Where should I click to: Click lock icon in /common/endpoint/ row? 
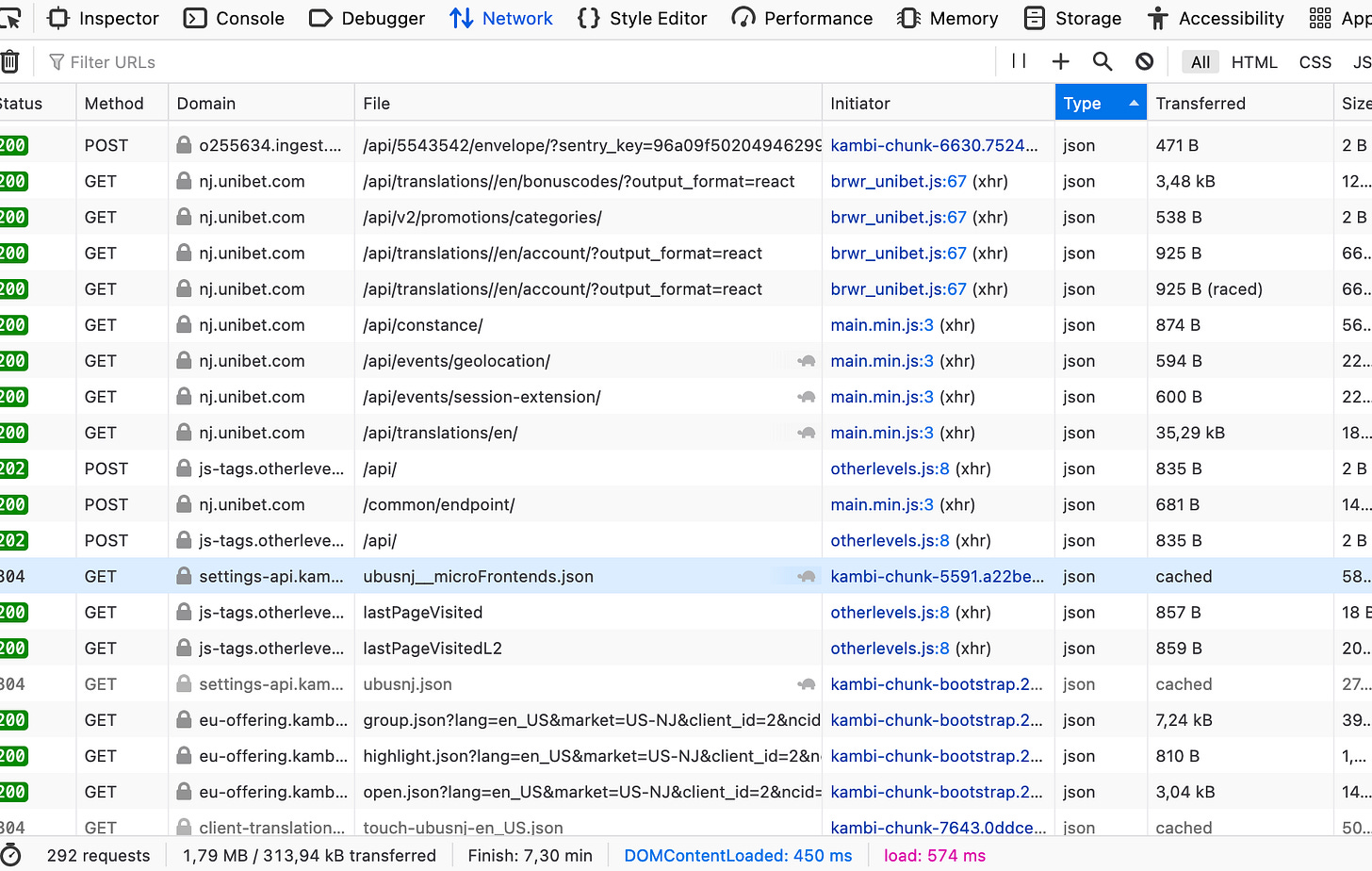pyautogui.click(x=185, y=505)
